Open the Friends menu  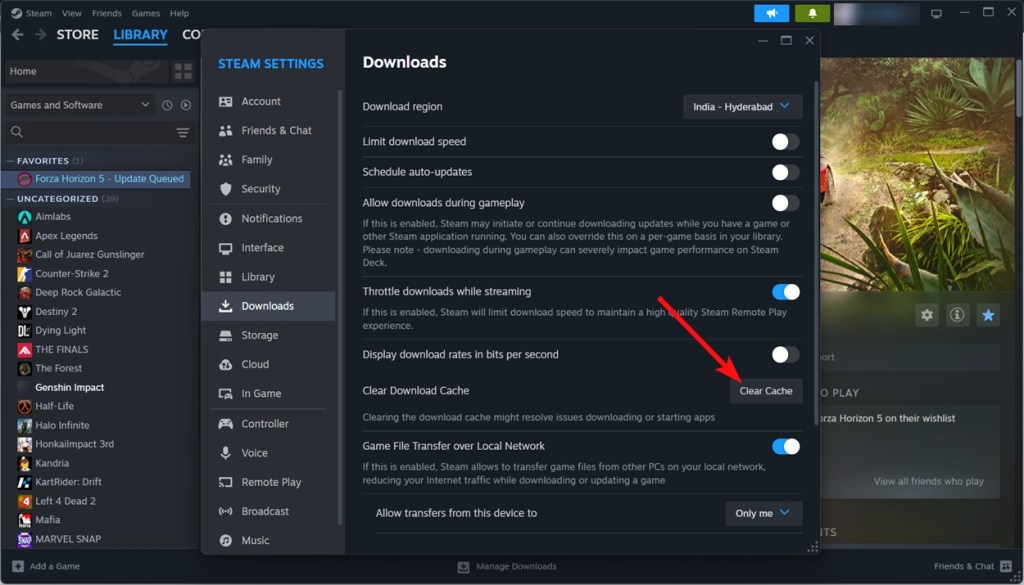tap(106, 13)
